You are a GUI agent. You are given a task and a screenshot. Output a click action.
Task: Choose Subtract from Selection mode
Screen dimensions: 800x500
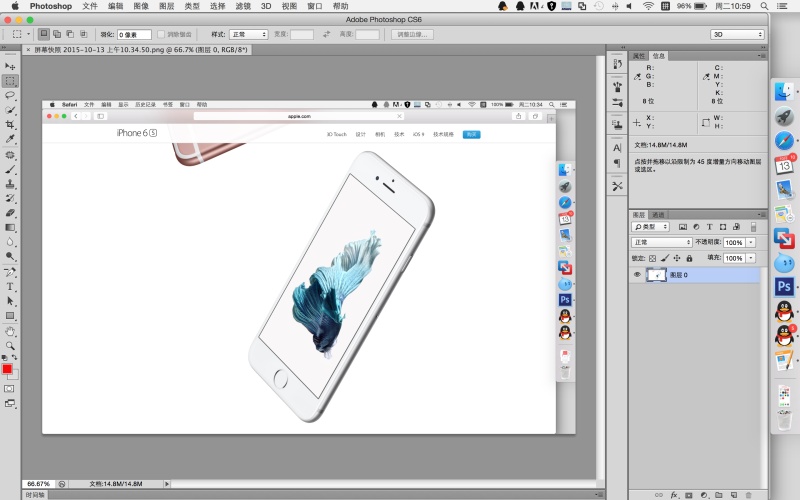point(70,34)
